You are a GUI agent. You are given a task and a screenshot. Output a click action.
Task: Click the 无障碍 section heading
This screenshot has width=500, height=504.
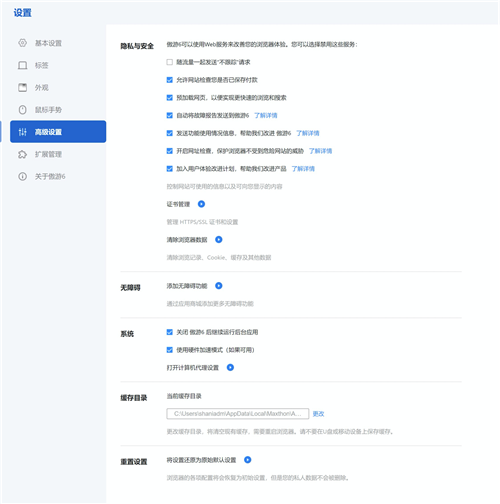(x=130, y=288)
